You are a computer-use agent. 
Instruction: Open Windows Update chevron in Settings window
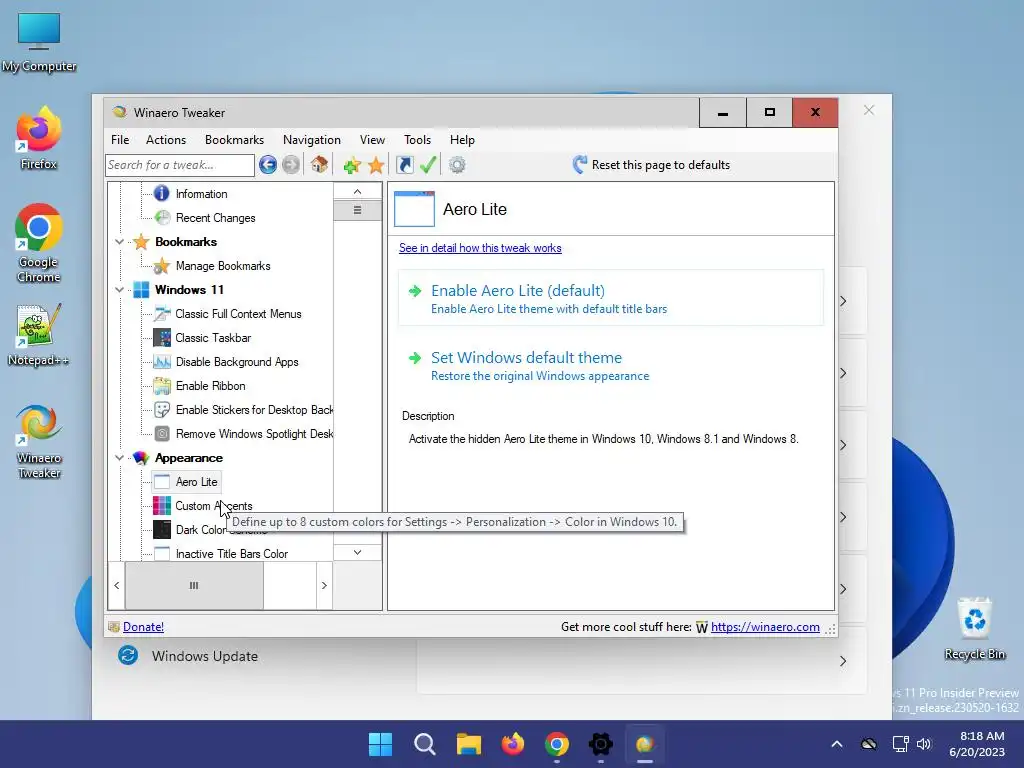pyautogui.click(x=843, y=661)
